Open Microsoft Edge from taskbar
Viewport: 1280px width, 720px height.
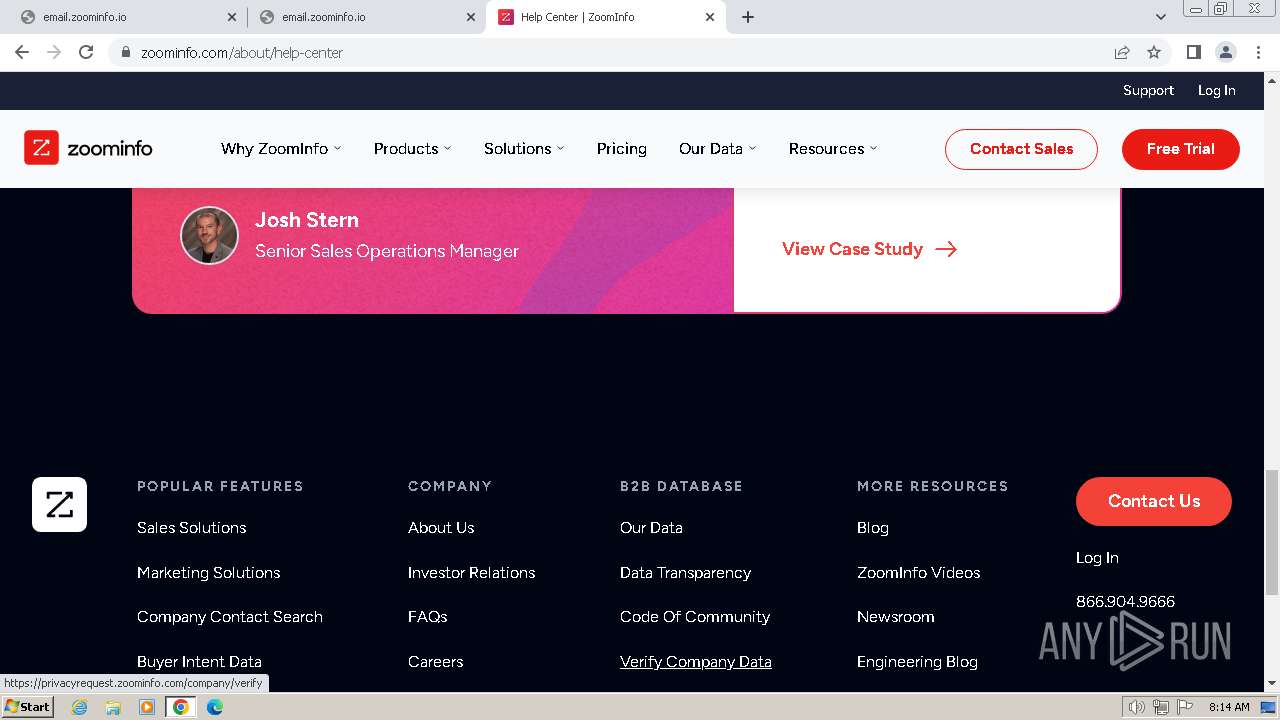215,707
